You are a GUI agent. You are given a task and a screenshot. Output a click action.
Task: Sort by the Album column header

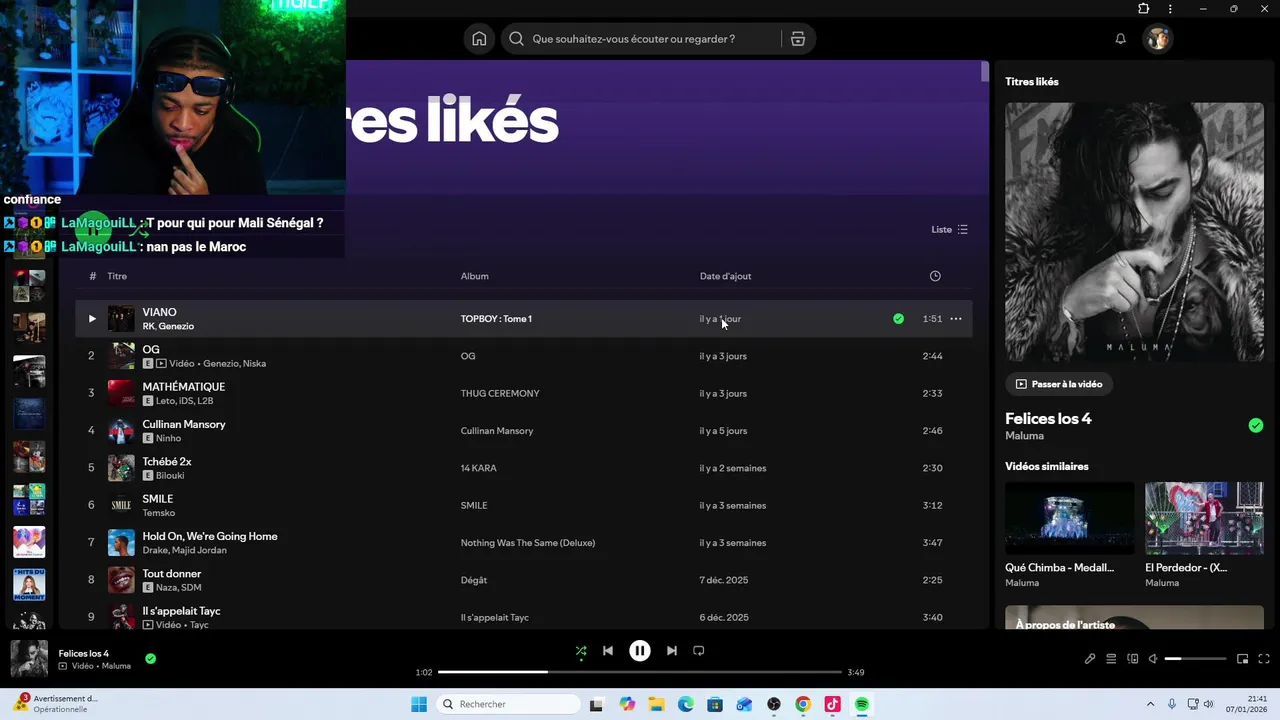click(474, 276)
